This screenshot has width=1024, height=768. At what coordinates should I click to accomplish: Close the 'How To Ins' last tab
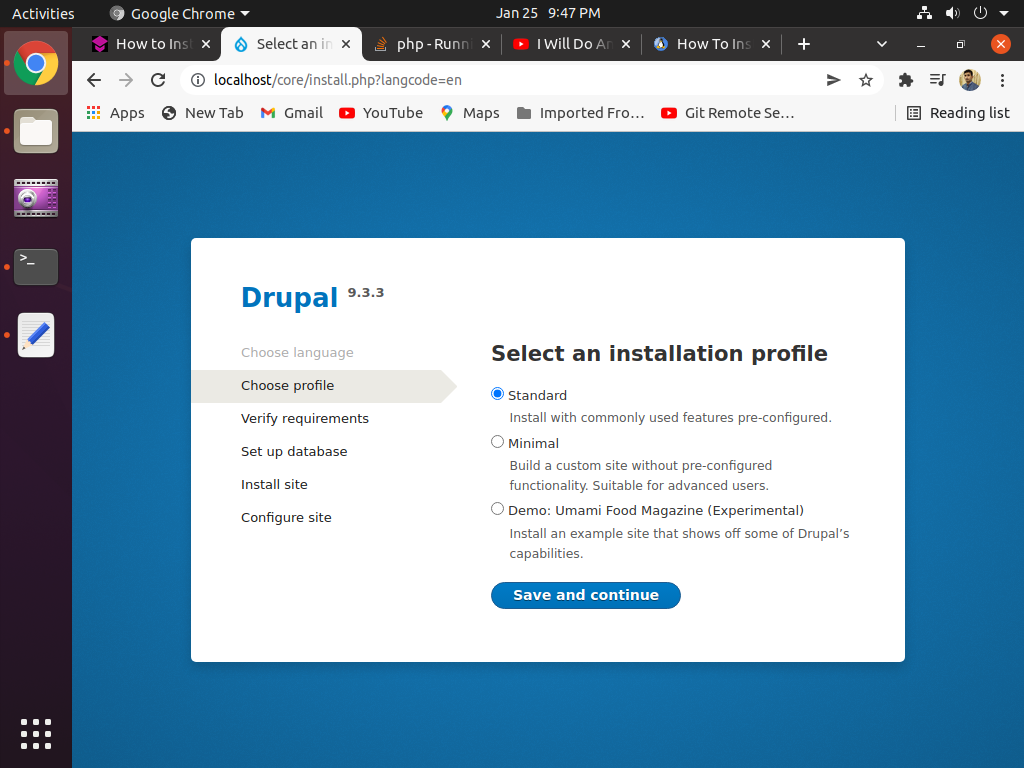coord(766,44)
